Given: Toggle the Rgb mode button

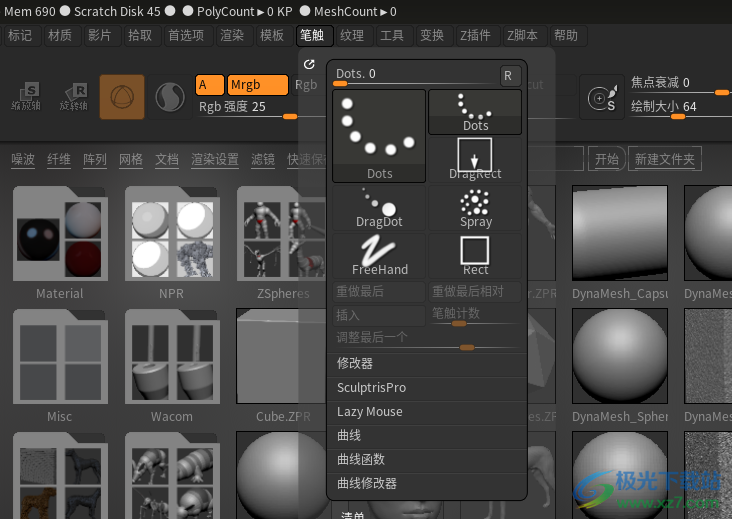Looking at the screenshot, I should tap(306, 85).
